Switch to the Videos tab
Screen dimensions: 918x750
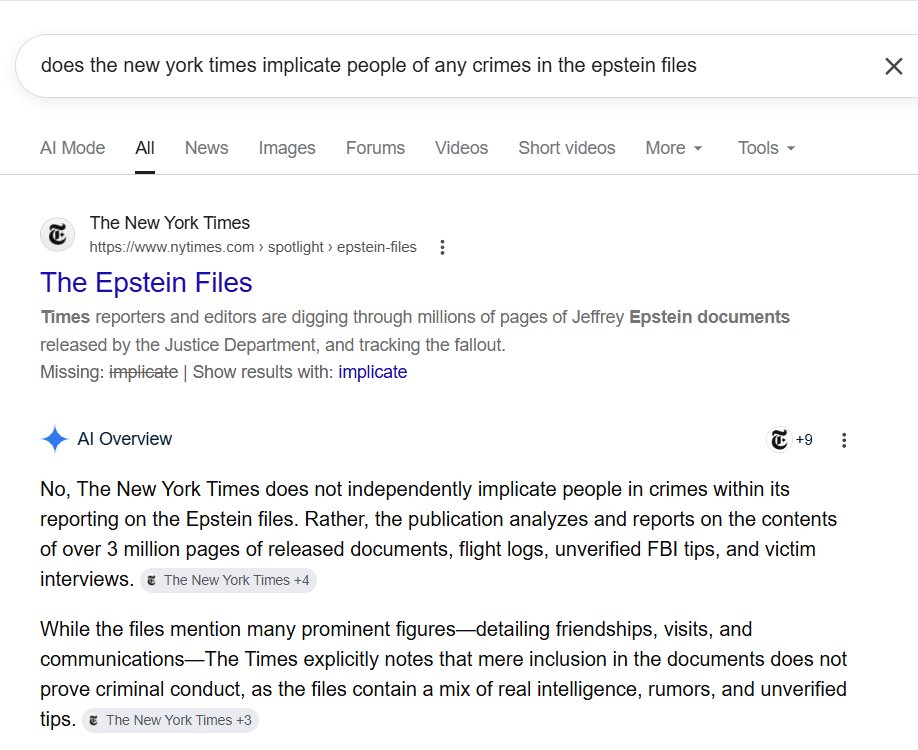[x=461, y=148]
